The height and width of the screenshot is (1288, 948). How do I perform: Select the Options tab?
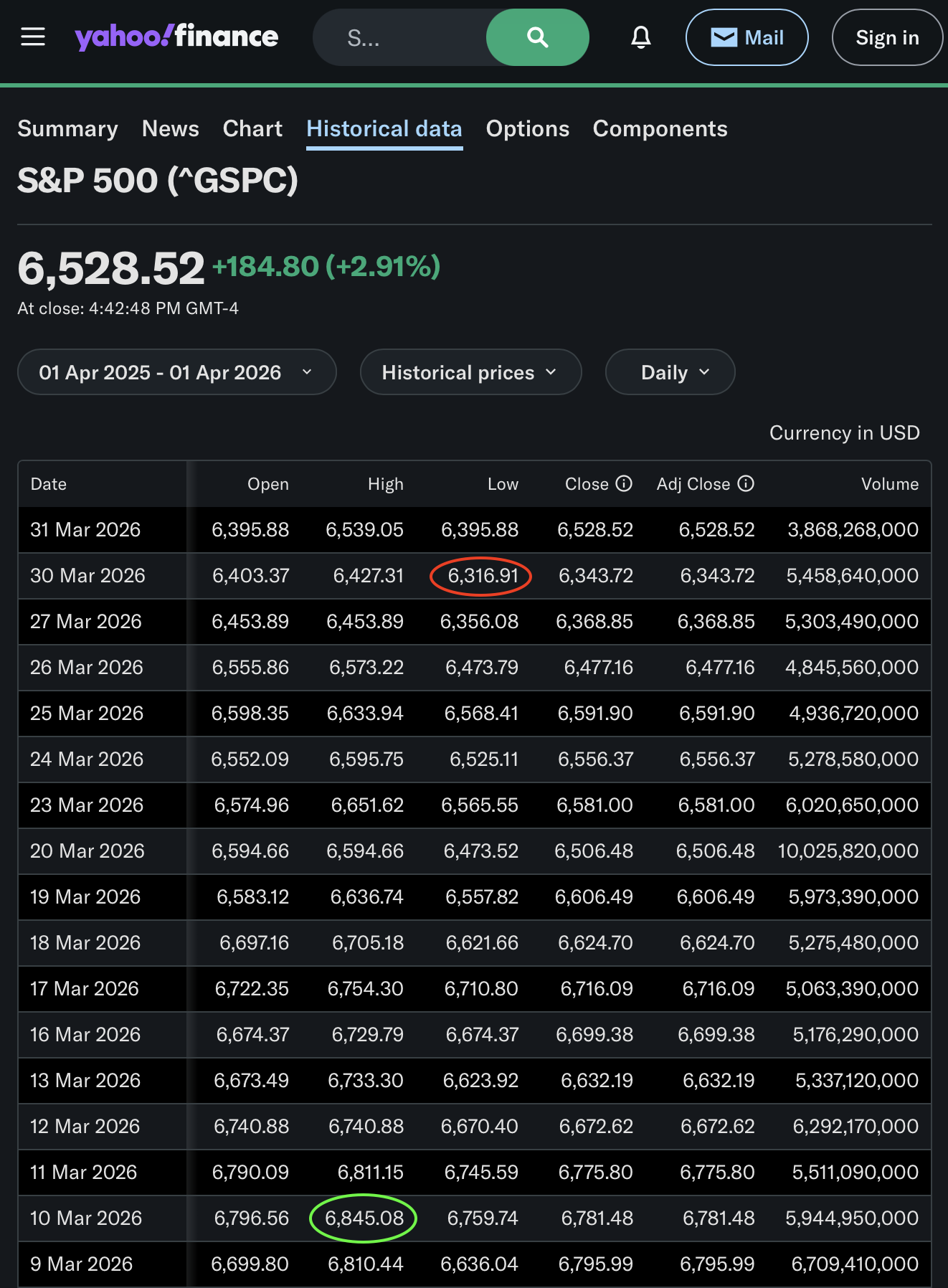(527, 129)
